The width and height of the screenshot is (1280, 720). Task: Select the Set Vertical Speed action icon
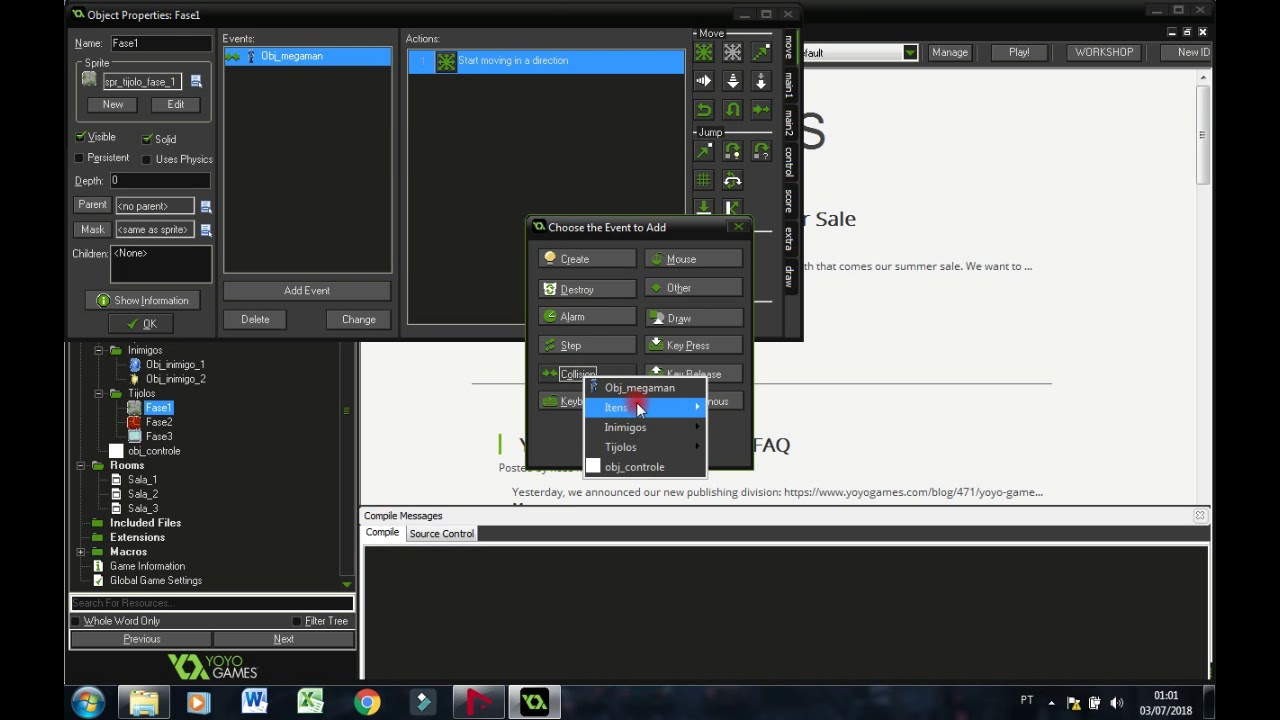pyautogui.click(x=733, y=81)
